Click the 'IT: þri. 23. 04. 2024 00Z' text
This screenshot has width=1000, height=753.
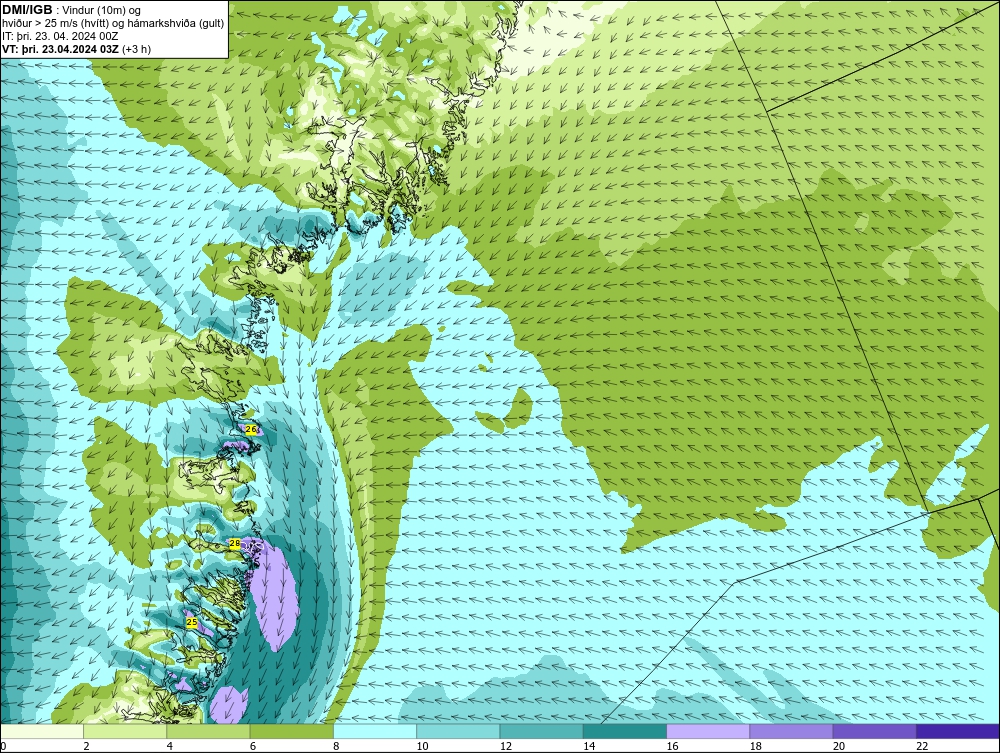click(x=61, y=36)
